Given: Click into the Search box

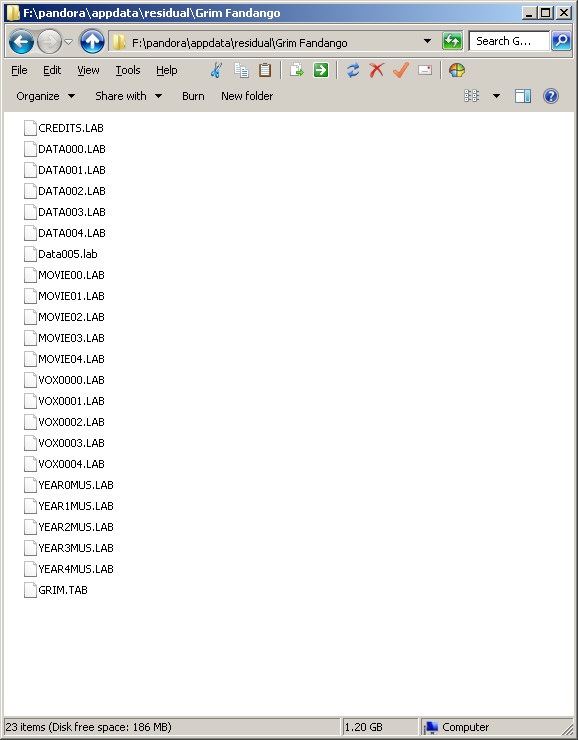Looking at the screenshot, I should [509, 41].
